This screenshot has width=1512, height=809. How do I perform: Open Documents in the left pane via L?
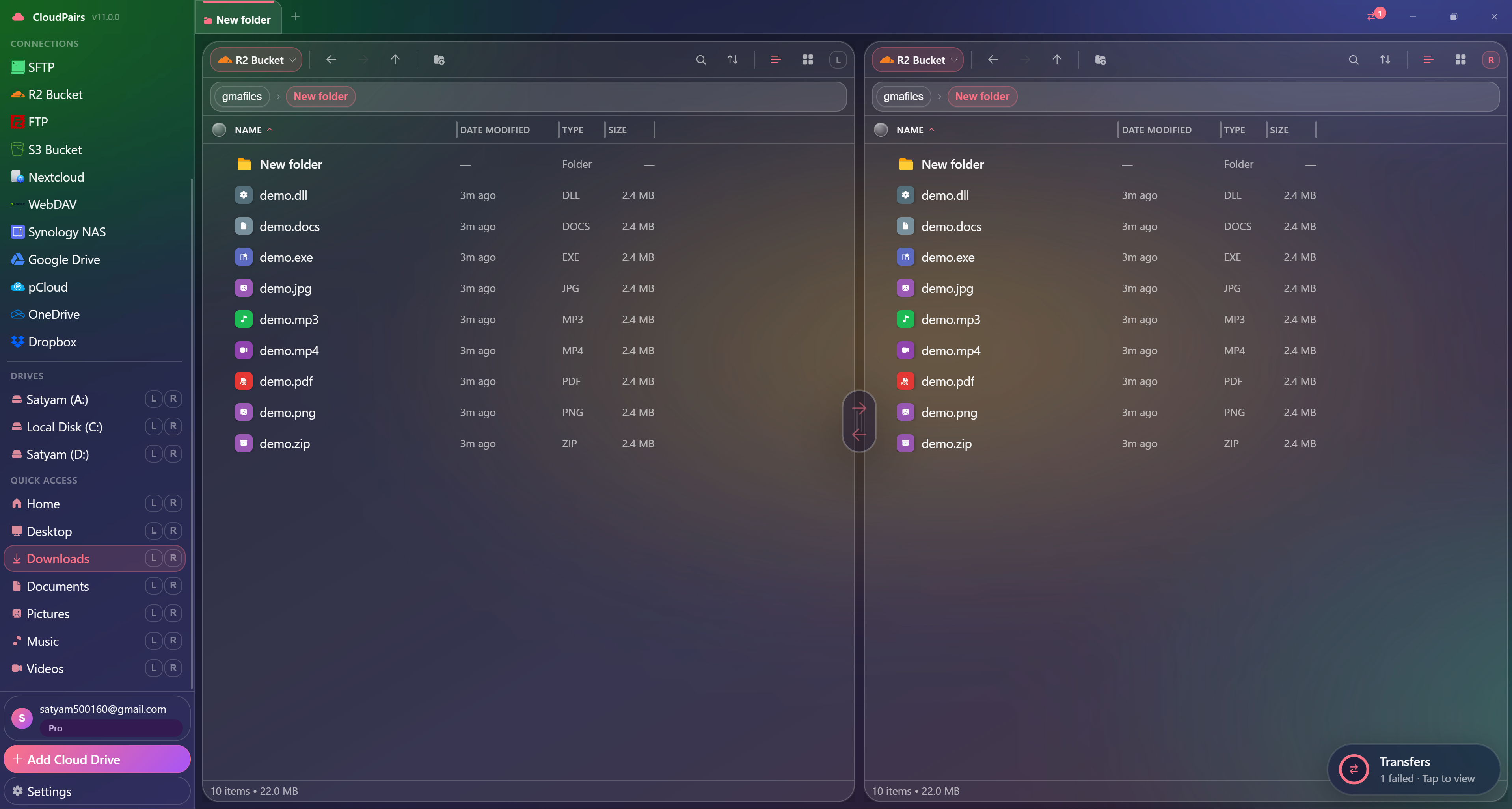coord(154,586)
